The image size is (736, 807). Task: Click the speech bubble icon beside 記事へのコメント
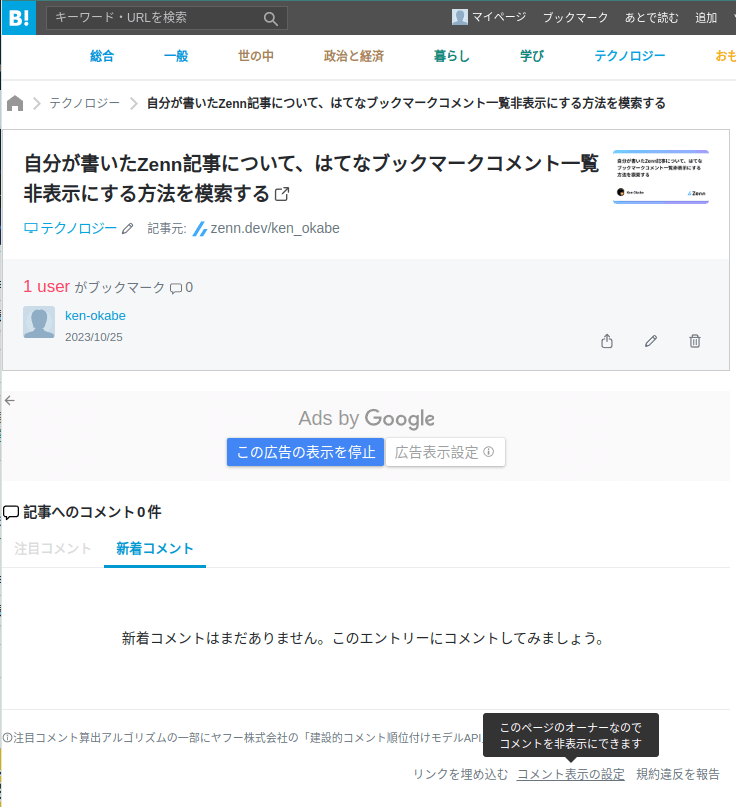coord(11,513)
